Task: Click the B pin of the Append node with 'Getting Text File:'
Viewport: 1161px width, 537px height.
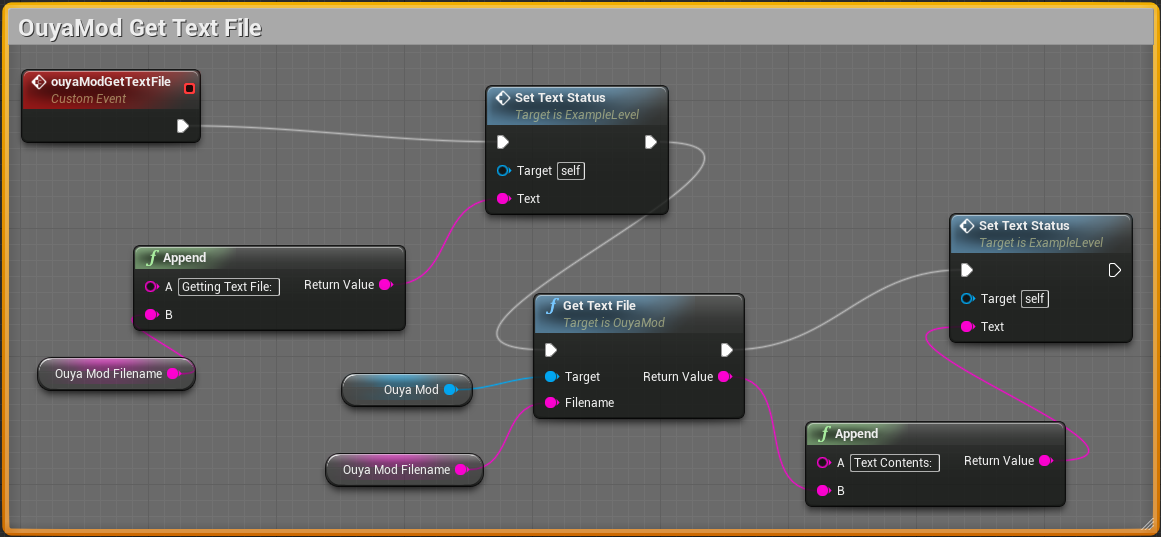Action: 151,315
